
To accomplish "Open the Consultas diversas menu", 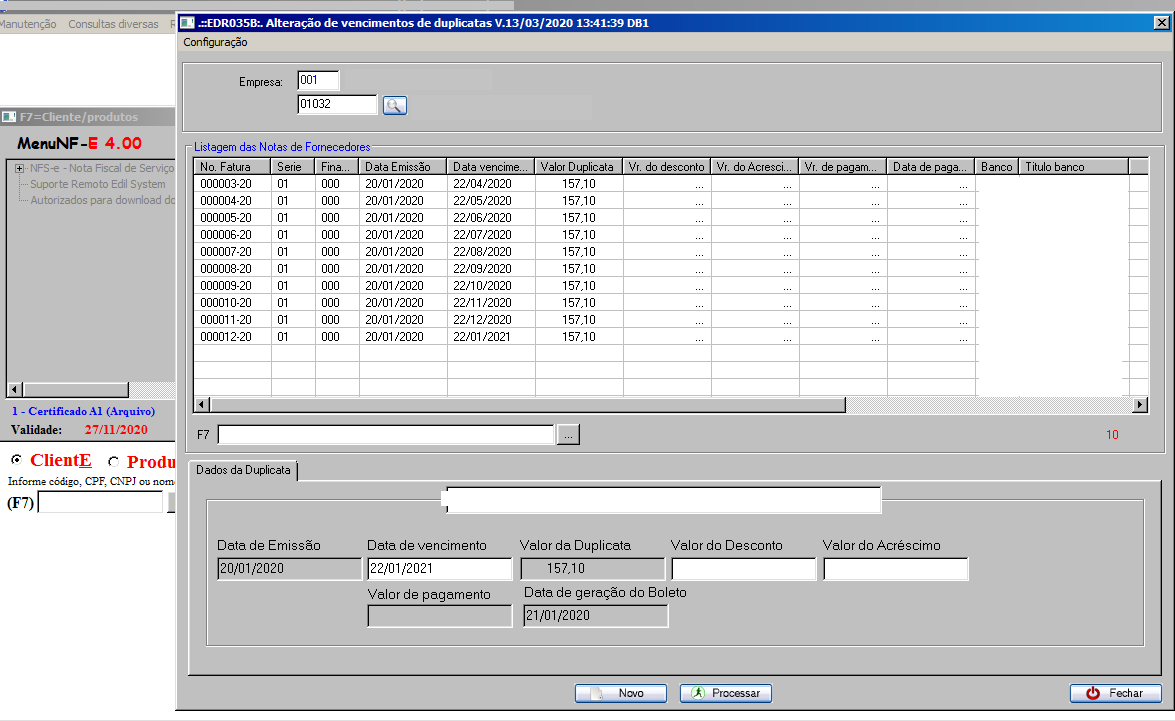I will pyautogui.click(x=113, y=24).
